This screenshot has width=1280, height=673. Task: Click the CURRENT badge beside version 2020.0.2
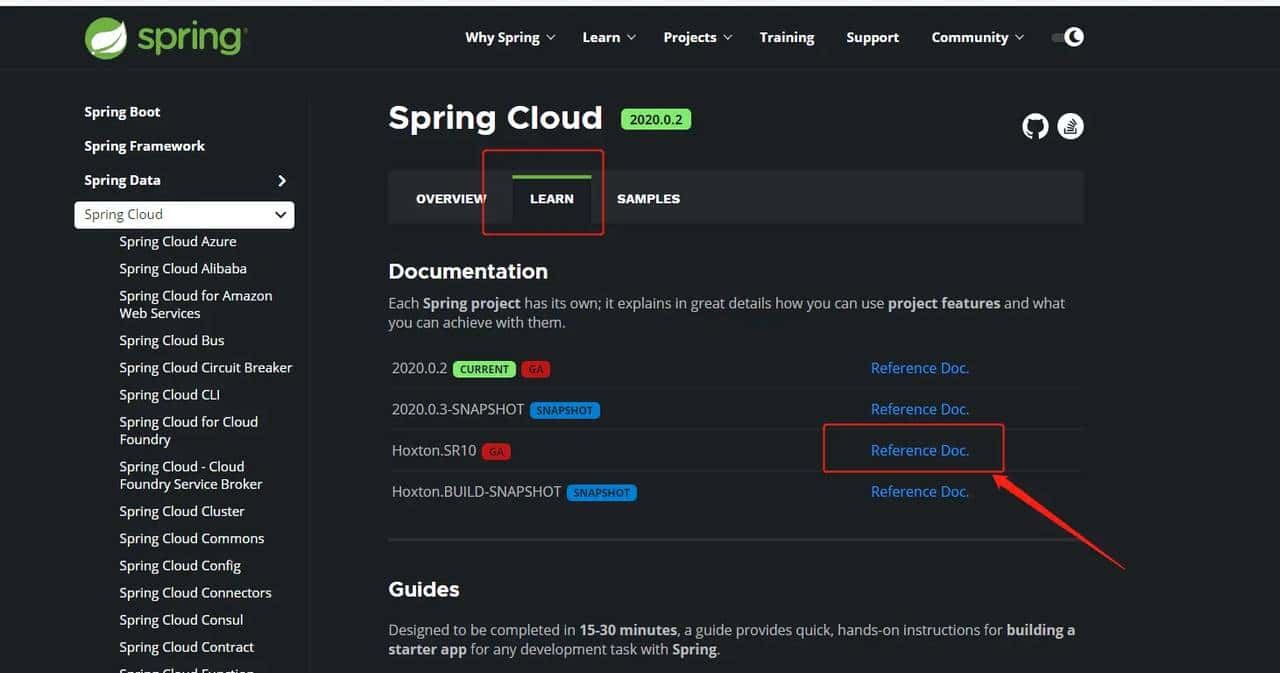pyautogui.click(x=484, y=368)
